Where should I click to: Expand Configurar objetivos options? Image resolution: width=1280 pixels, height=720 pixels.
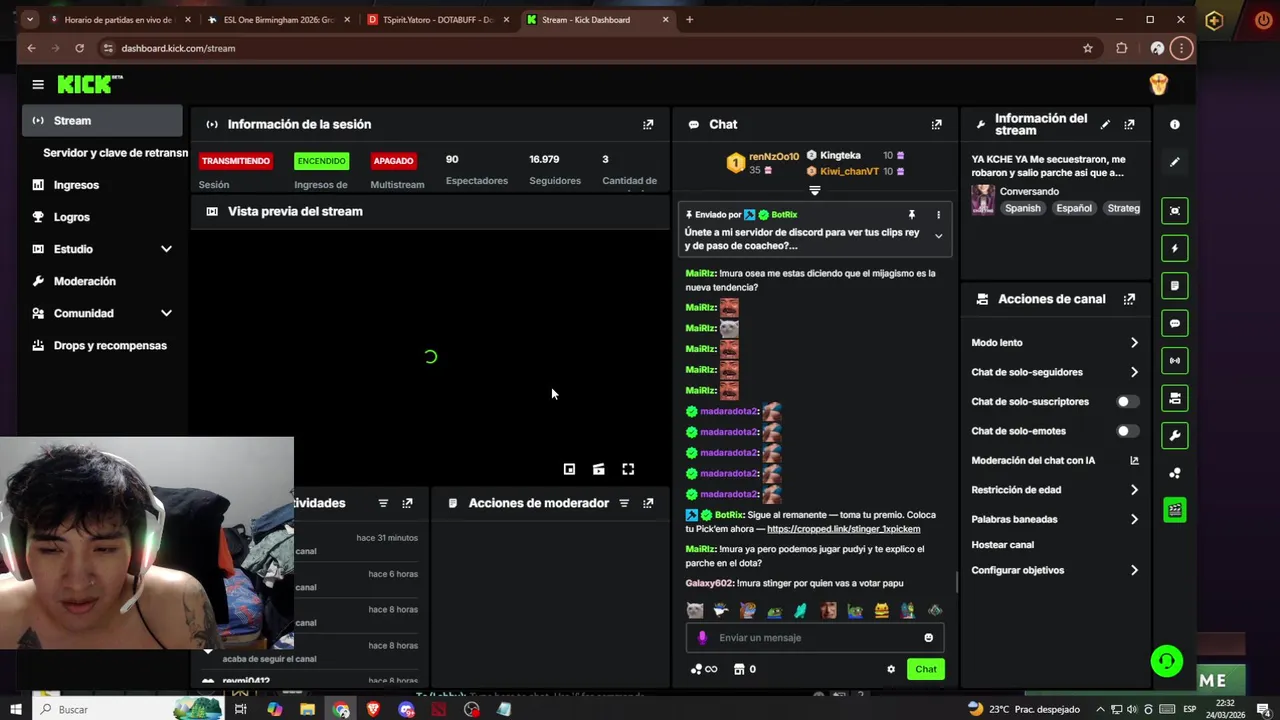point(1134,570)
